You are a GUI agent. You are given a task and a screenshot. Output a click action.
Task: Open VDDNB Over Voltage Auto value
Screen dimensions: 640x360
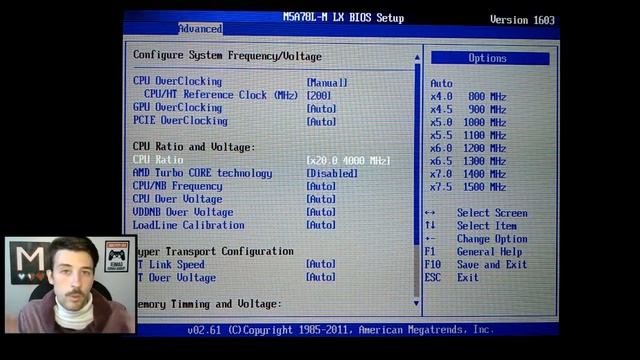point(321,212)
